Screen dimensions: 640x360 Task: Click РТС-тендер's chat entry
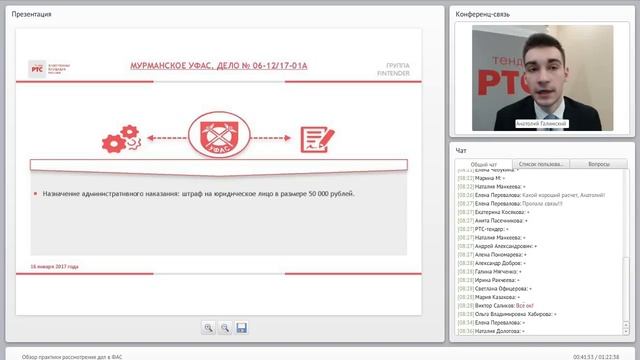[483, 229]
